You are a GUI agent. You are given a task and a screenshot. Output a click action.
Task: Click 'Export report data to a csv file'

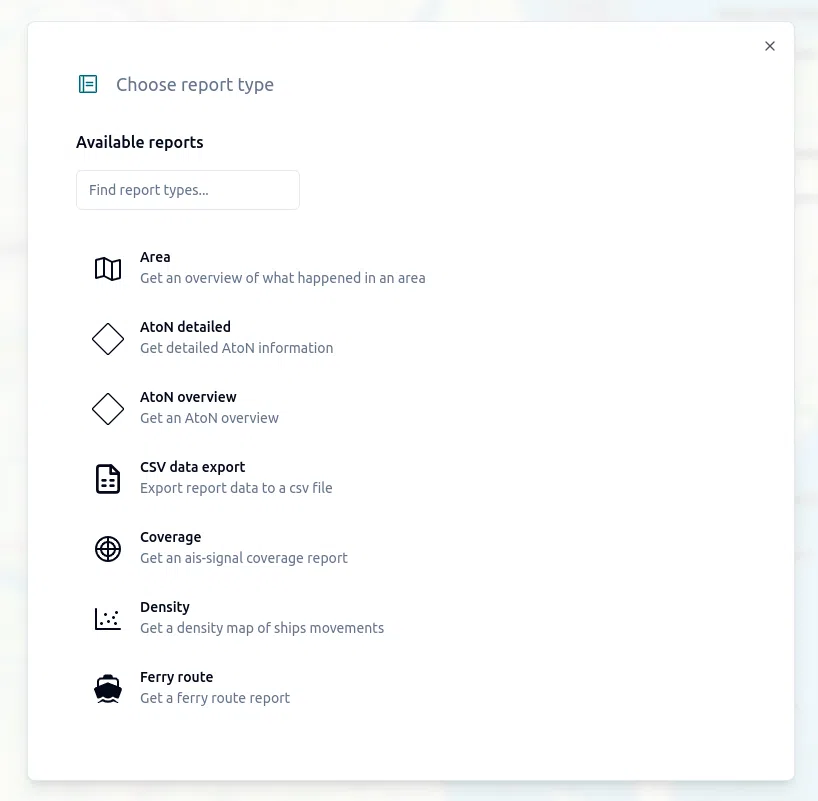[236, 488]
